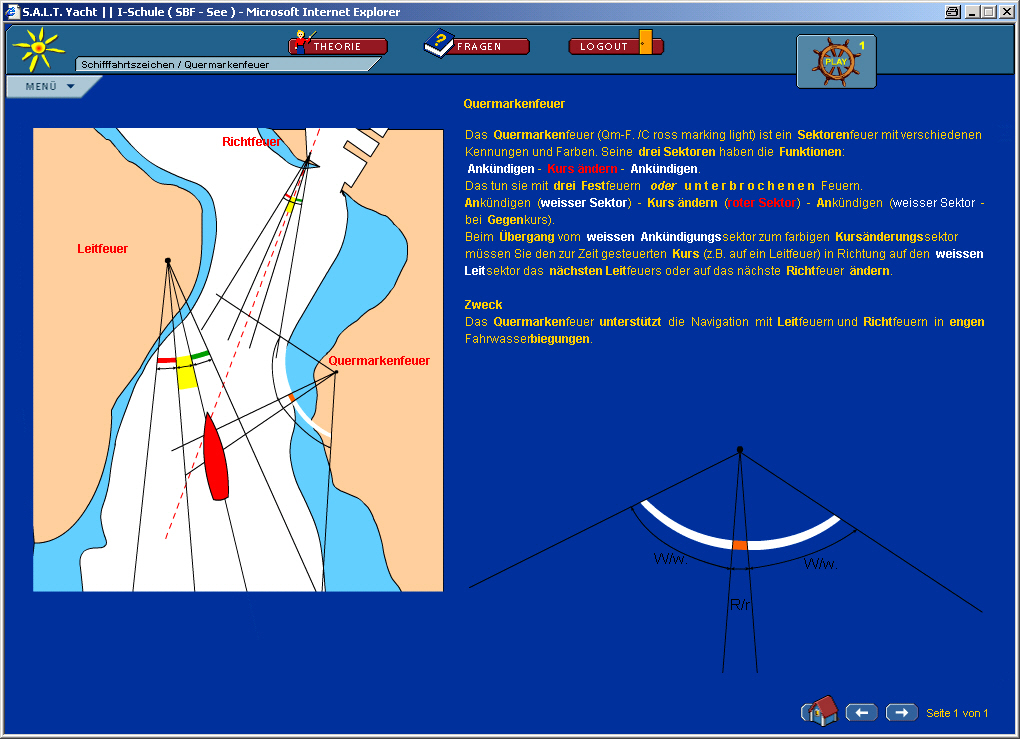Click the left 'W/w.' label in the sector diagram
Viewport: 1020px width, 739px height.
(669, 559)
